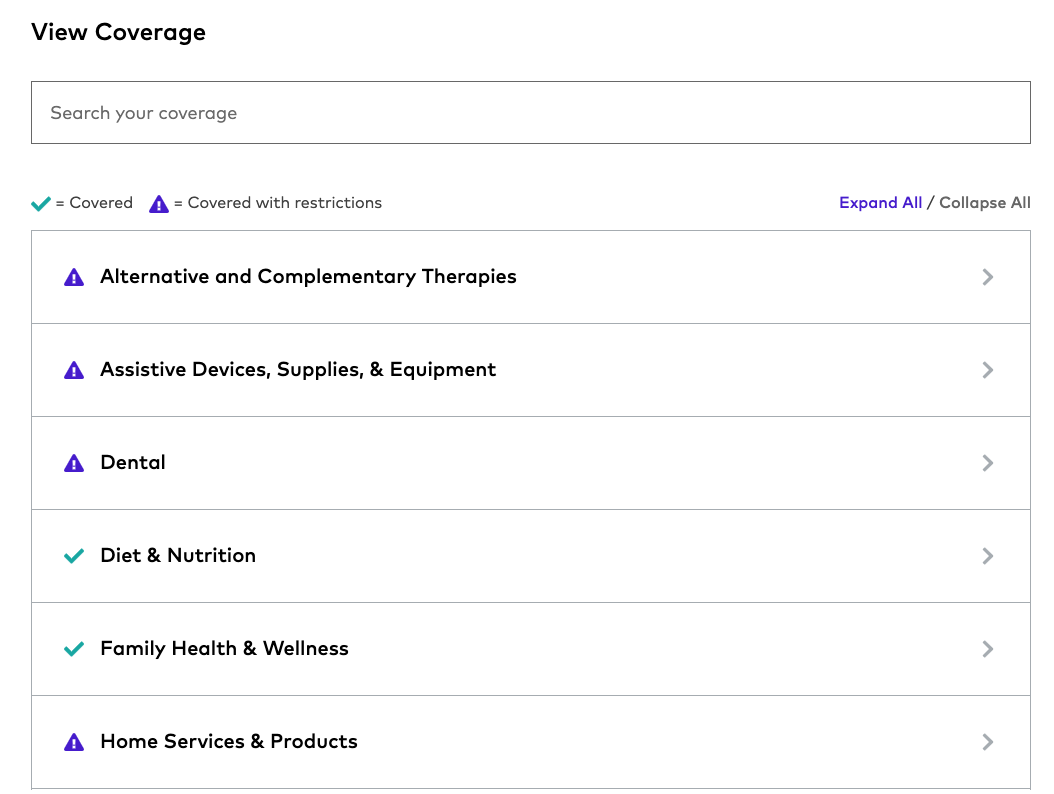Click the Diet & Nutrition label text
Screen dimensions: 1054x794
(177, 556)
